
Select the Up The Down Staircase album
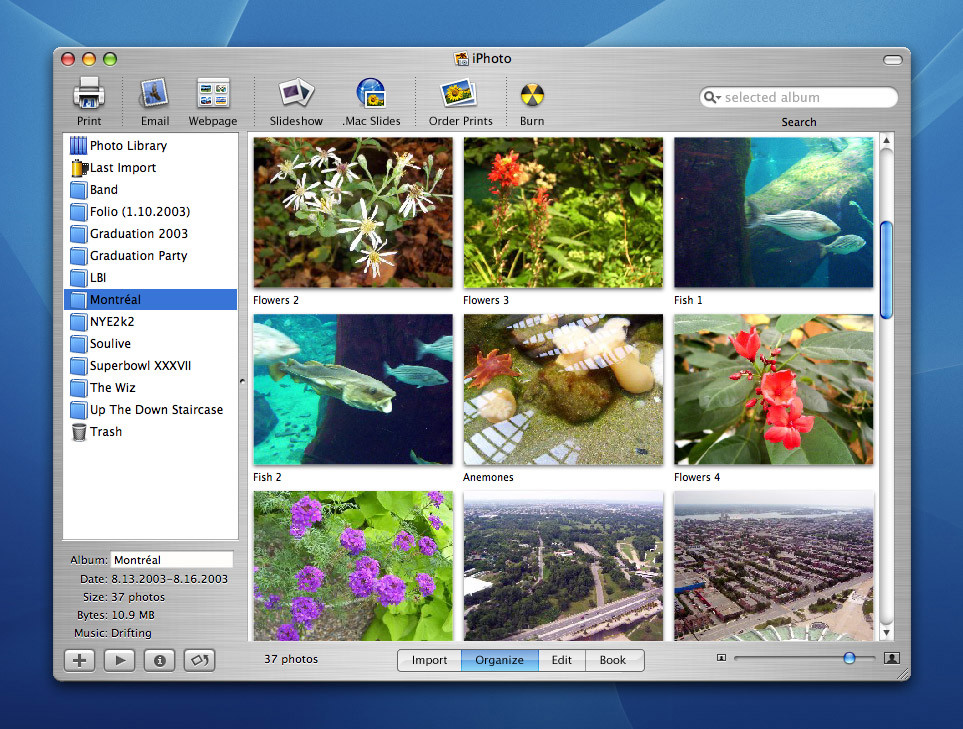click(x=150, y=410)
